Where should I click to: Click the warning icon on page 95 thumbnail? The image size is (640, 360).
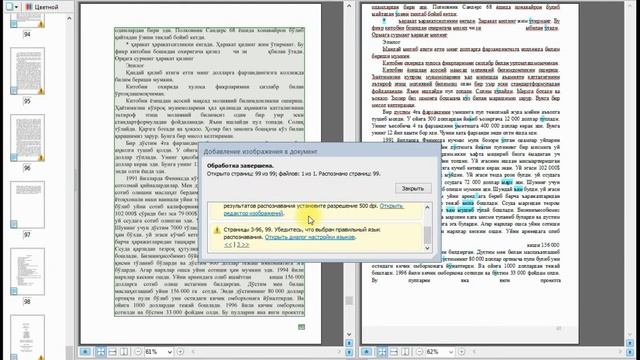tap(41, 91)
